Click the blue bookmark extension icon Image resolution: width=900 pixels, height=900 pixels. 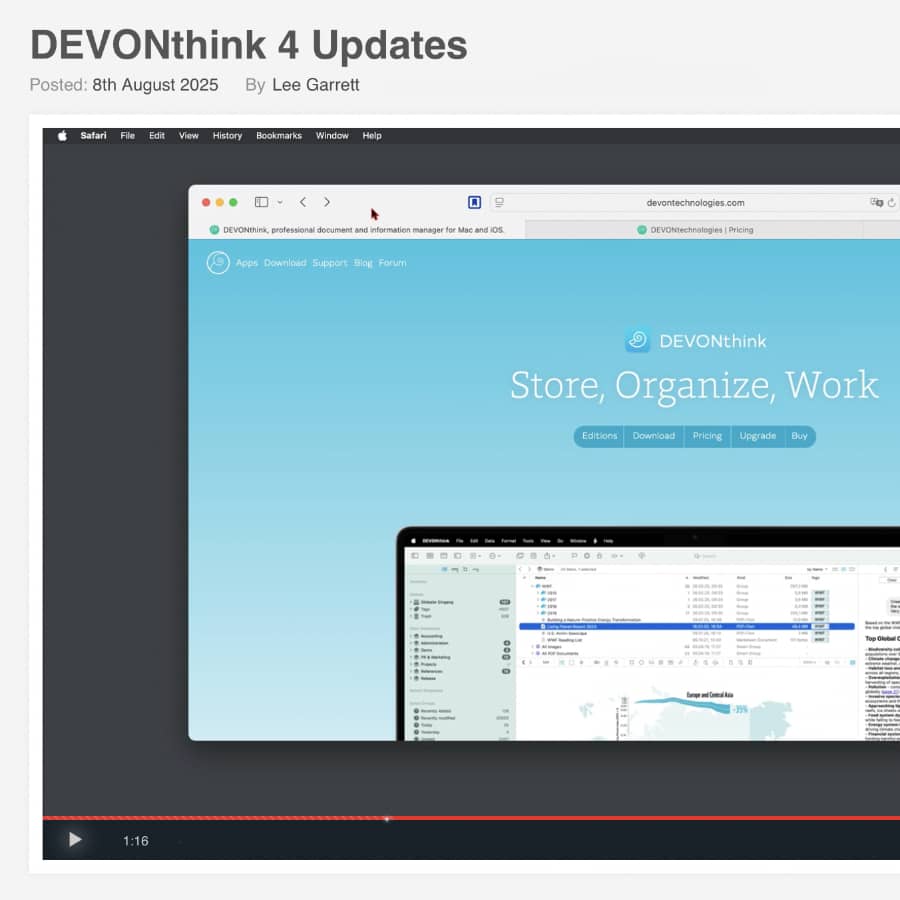point(474,202)
